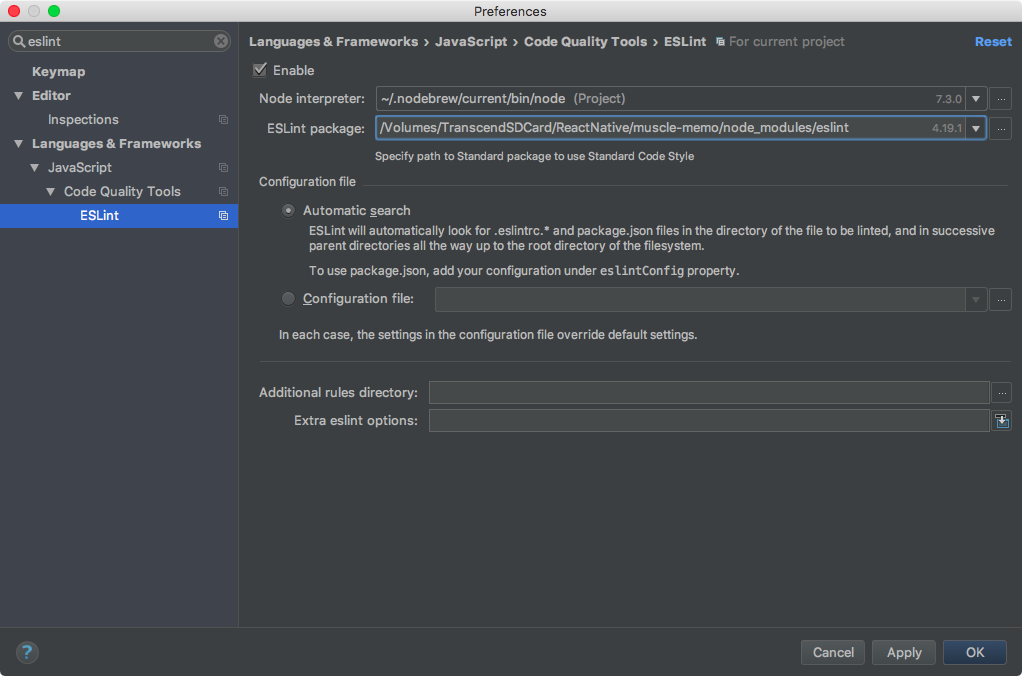This screenshot has height=676, width=1022.
Task: Zoom the Preferences window with green button
Action: [54, 11]
